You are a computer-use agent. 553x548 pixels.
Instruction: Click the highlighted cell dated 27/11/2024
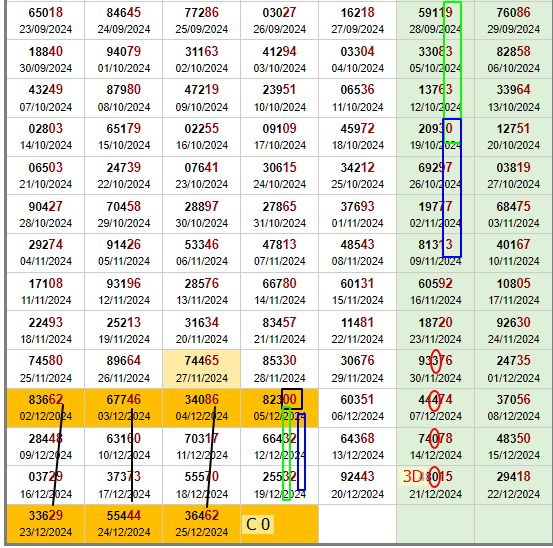201,369
